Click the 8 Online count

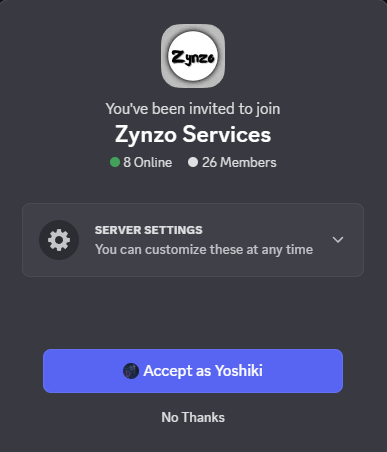click(147, 162)
